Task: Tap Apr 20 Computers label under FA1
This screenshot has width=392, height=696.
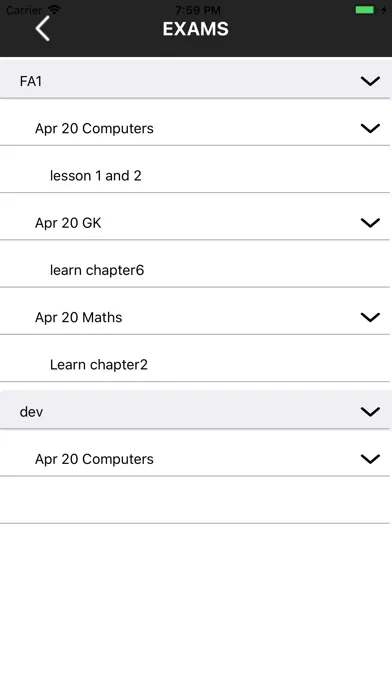Action: coord(94,128)
